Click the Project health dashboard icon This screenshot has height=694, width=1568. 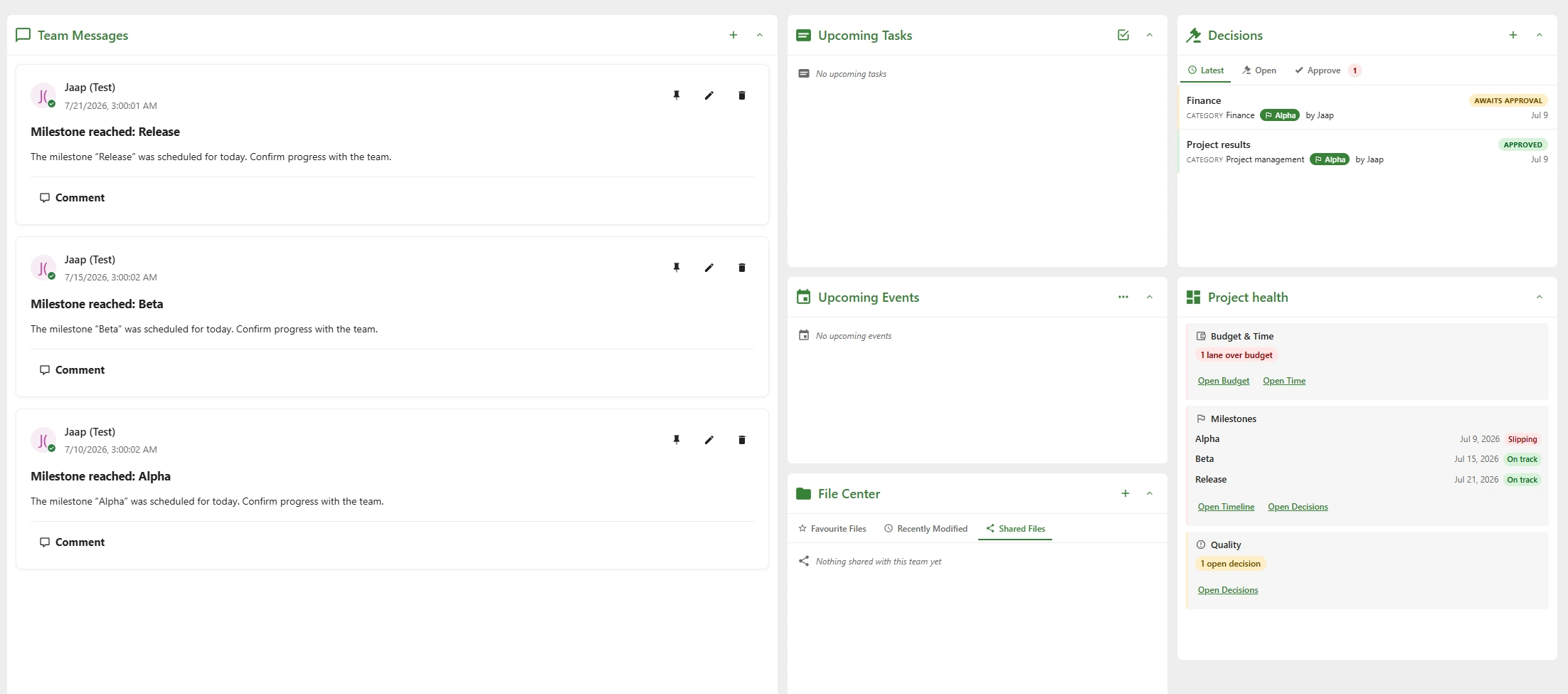[1194, 297]
